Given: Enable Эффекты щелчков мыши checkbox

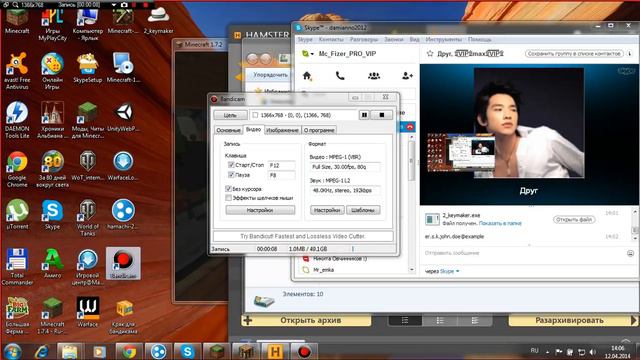Looking at the screenshot, I should (228, 198).
